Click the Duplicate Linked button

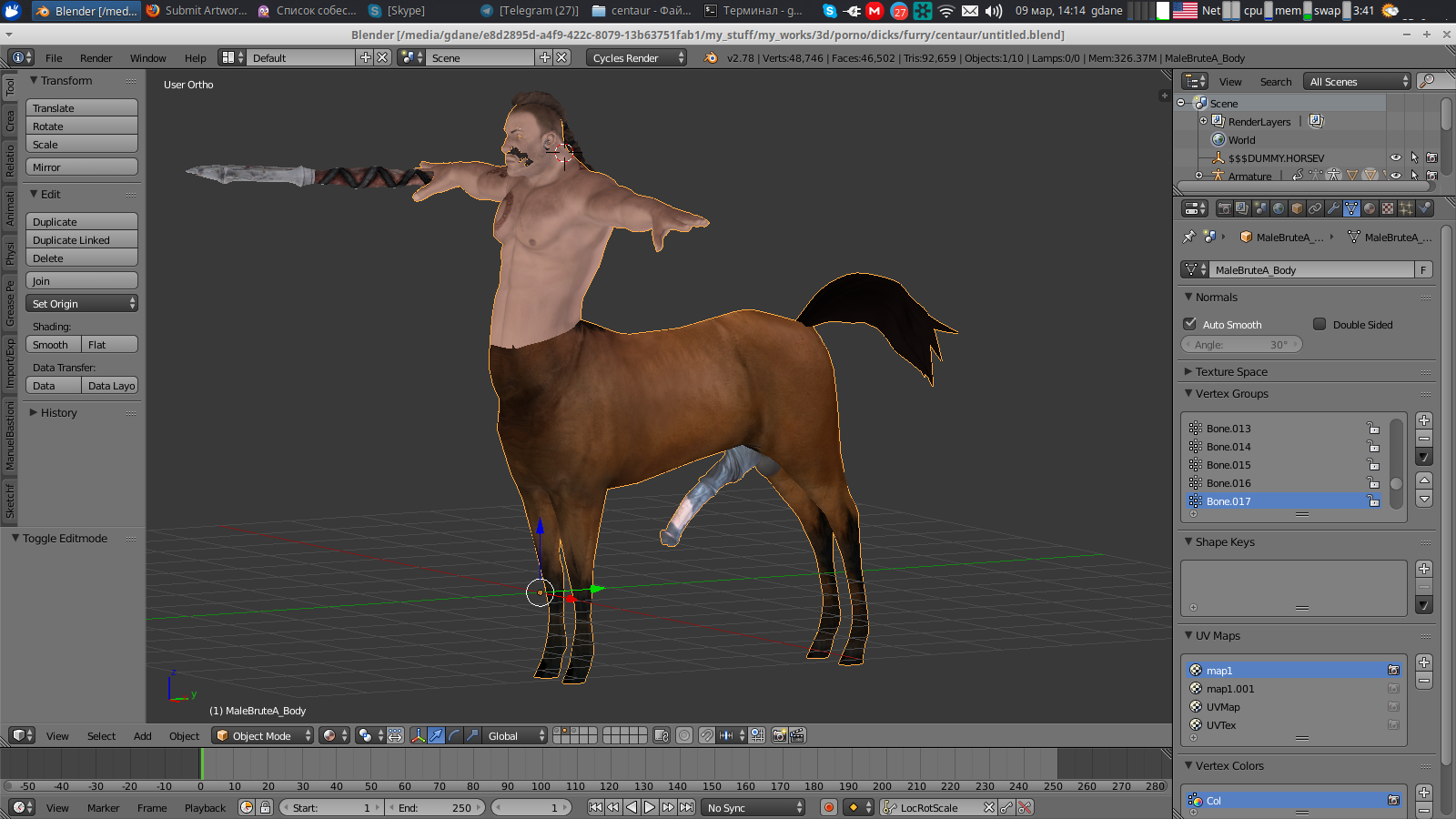pos(81,240)
